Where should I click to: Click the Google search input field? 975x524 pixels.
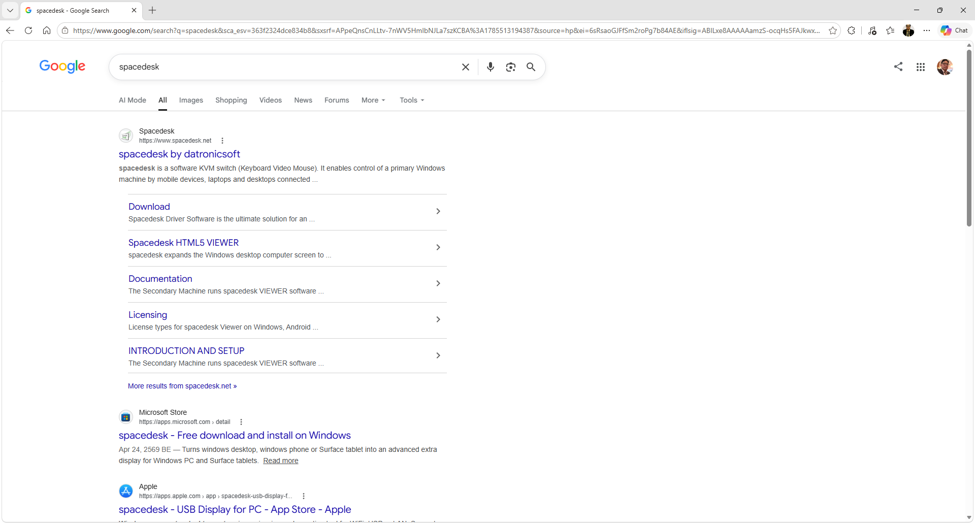click(286, 67)
